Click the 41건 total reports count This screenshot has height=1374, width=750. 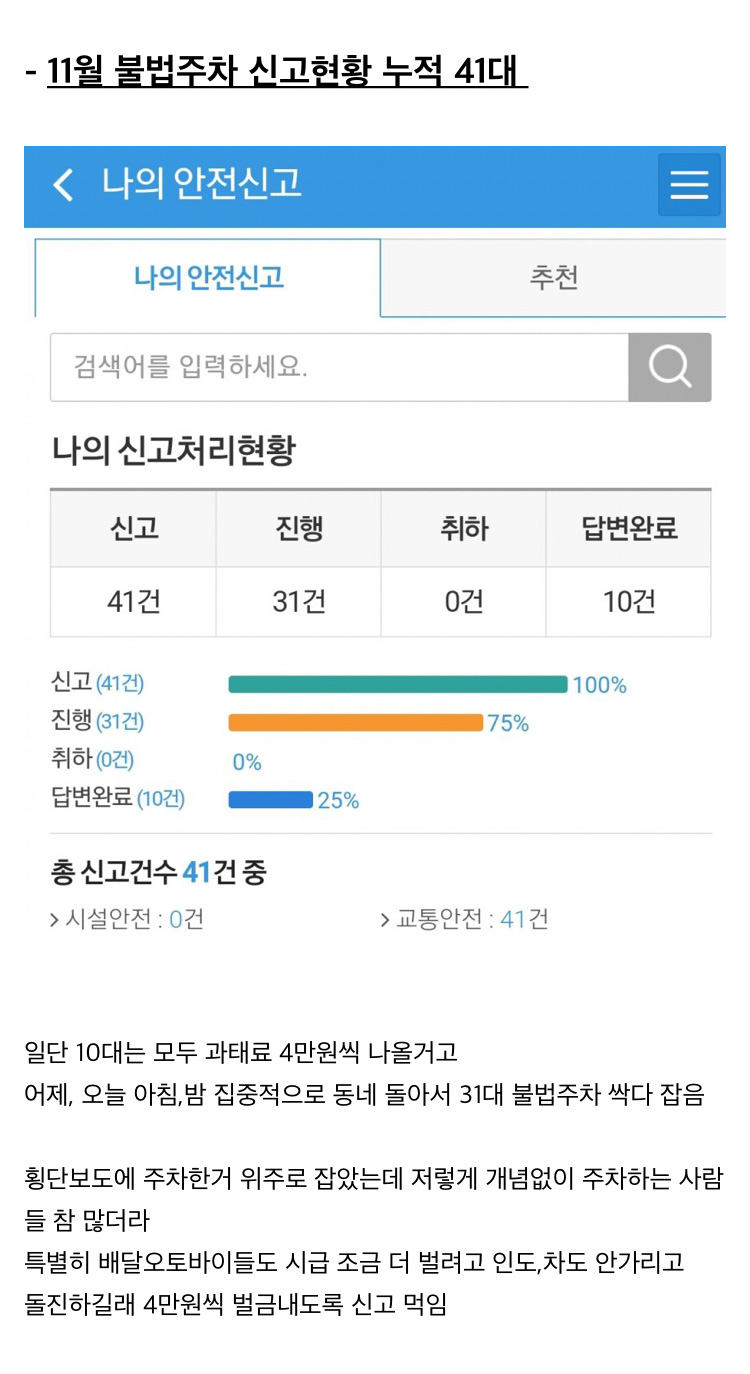[x=132, y=601]
